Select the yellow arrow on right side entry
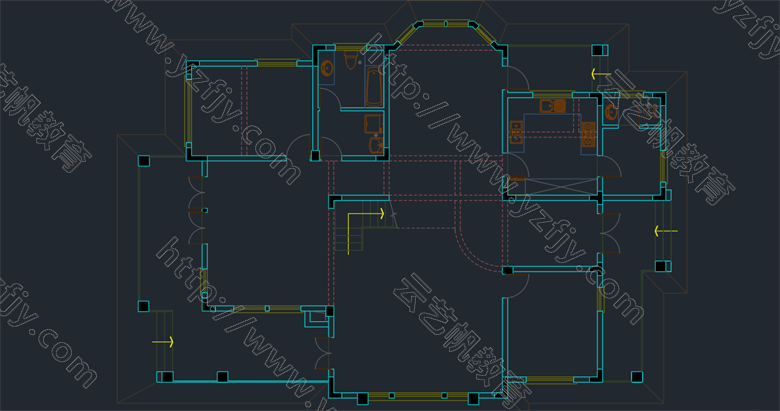The image size is (780, 411). coord(666,231)
